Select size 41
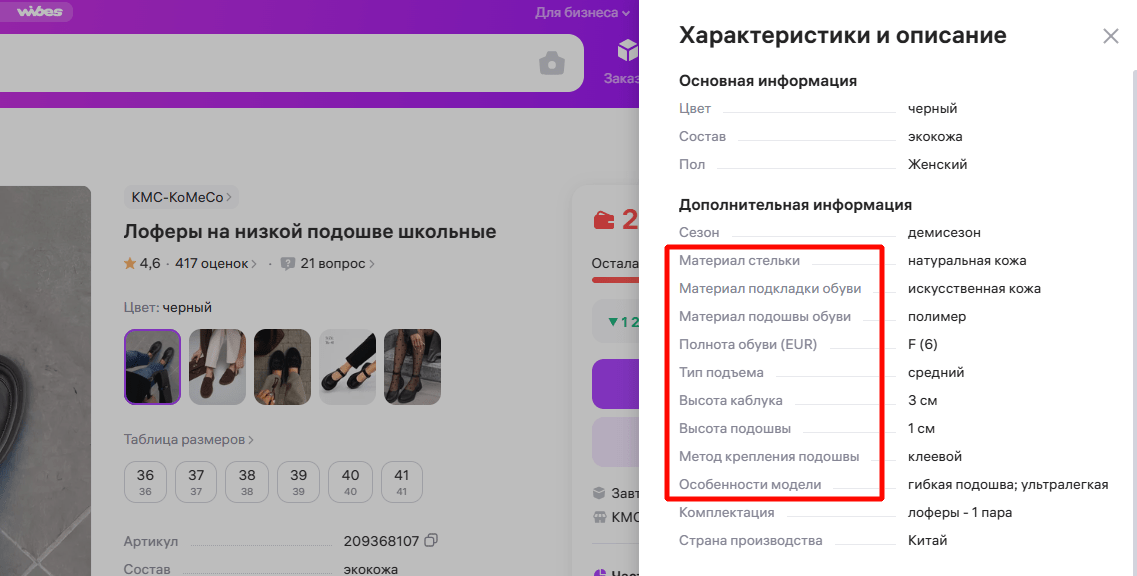Image resolution: width=1137 pixels, height=576 pixels. 402,482
